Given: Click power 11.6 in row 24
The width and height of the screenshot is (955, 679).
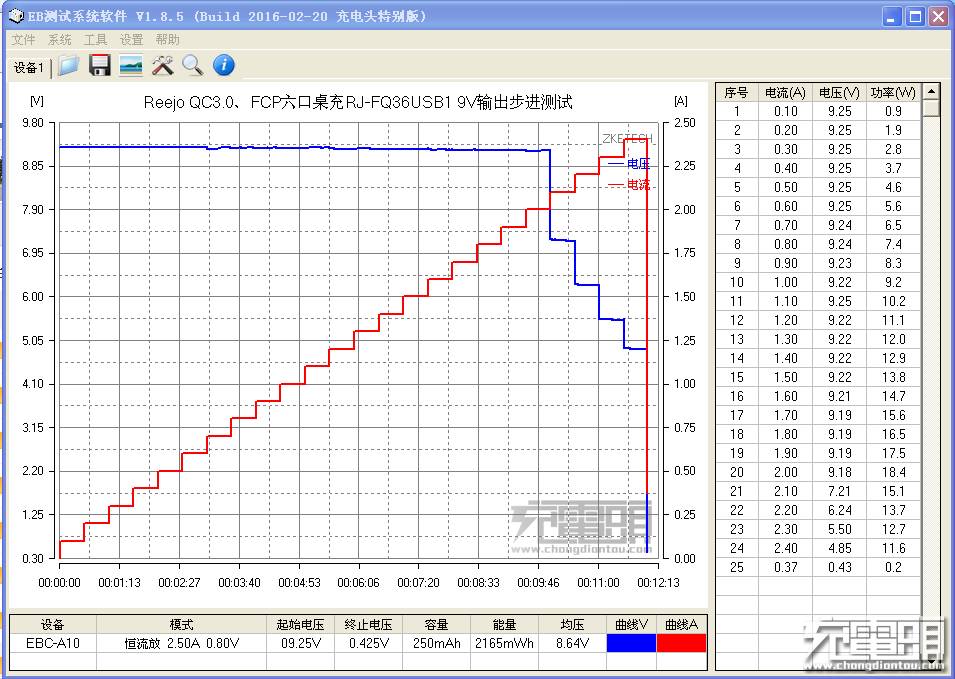Looking at the screenshot, I should (893, 549).
